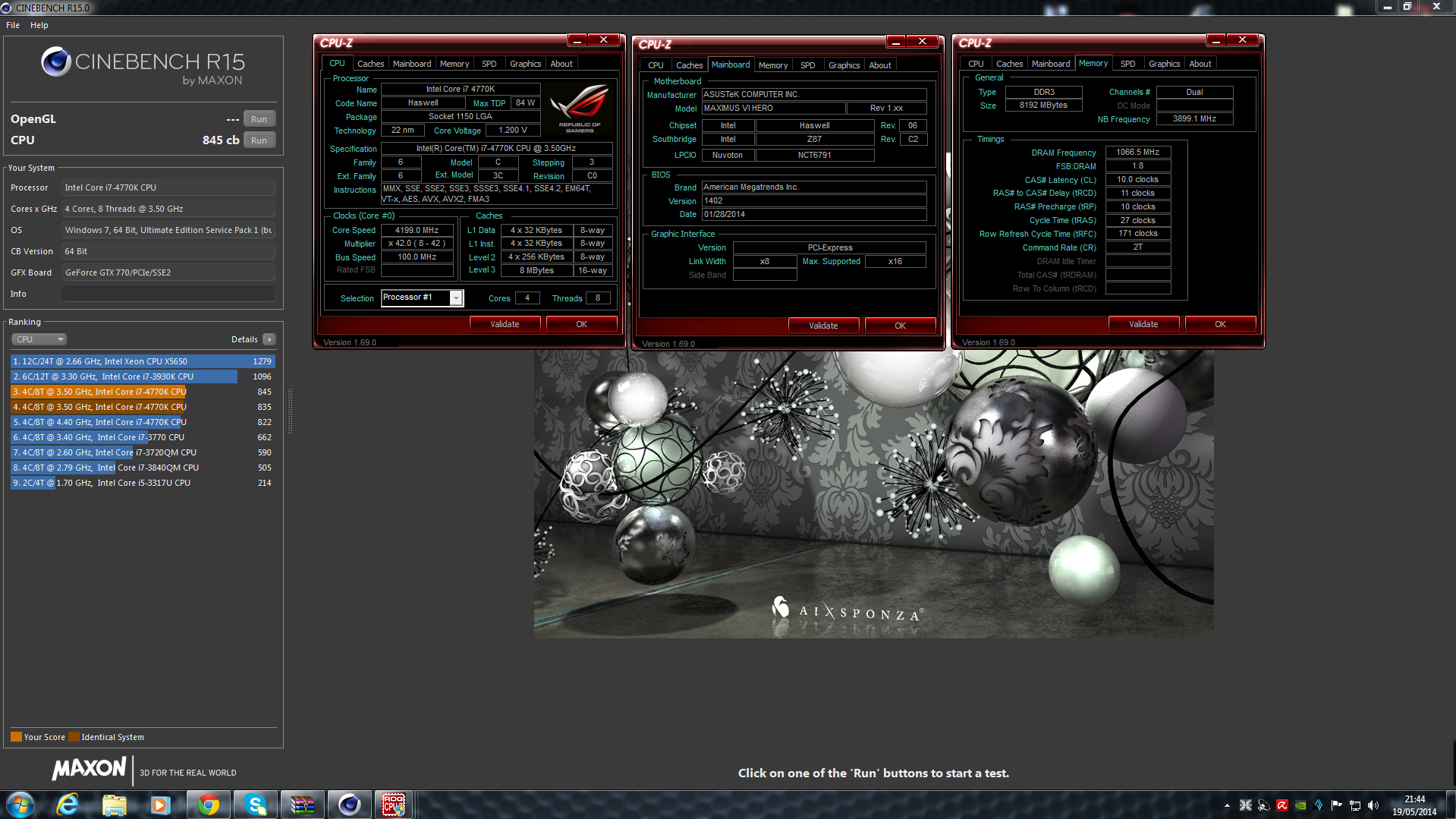The image size is (1456, 819).
Task: Switch to Caches tab in first CPU-Z window
Action: (371, 64)
